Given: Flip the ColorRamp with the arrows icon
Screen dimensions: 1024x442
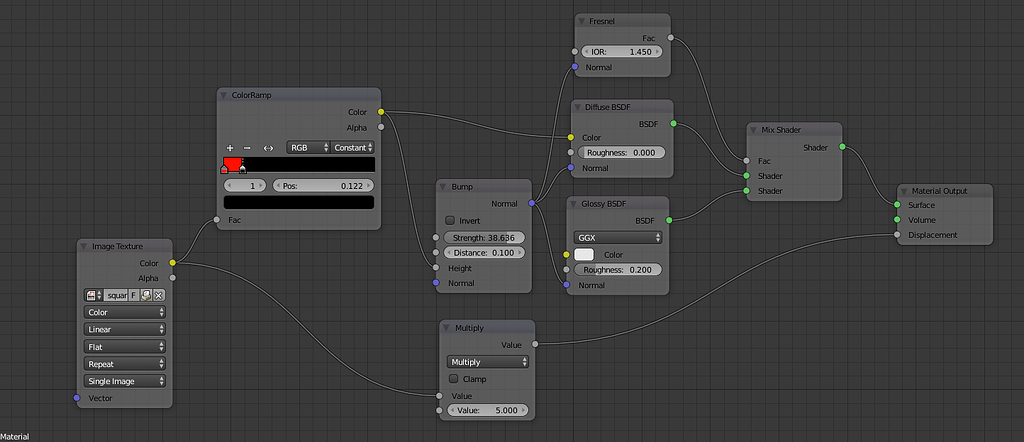Looking at the screenshot, I should (268, 148).
